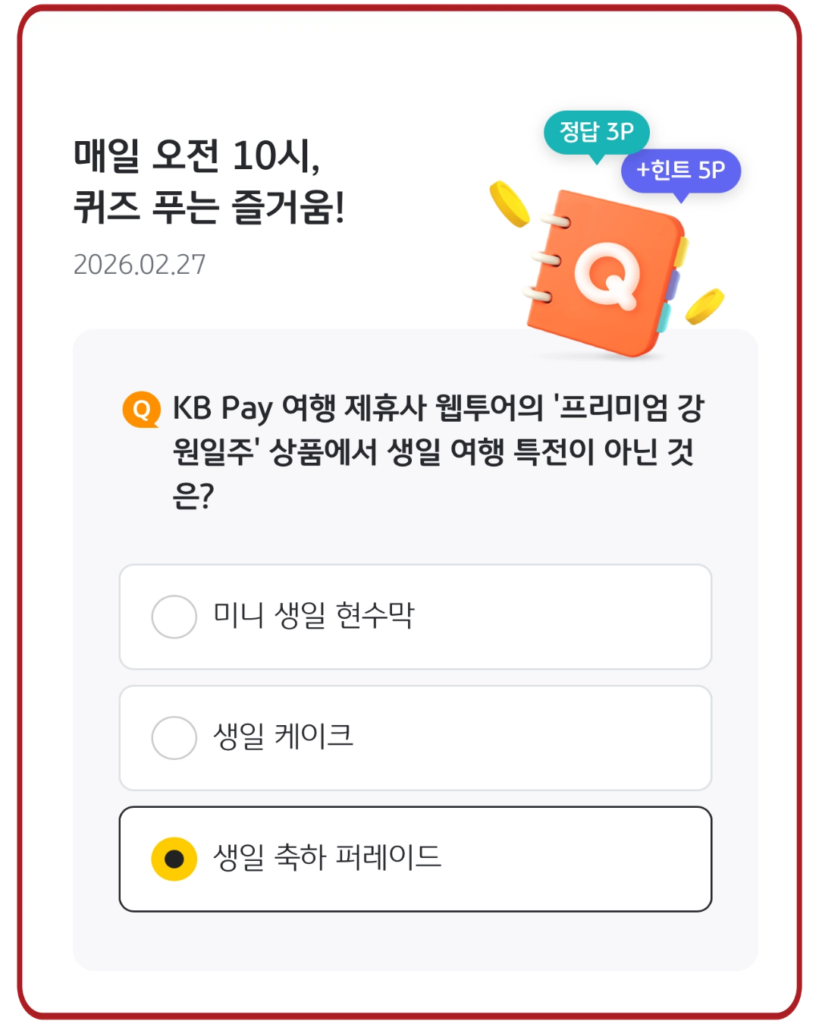The width and height of the screenshot is (819, 1024).
Task: Click the '미니 생일 현수막' answer label text
Action: [x=313, y=616]
